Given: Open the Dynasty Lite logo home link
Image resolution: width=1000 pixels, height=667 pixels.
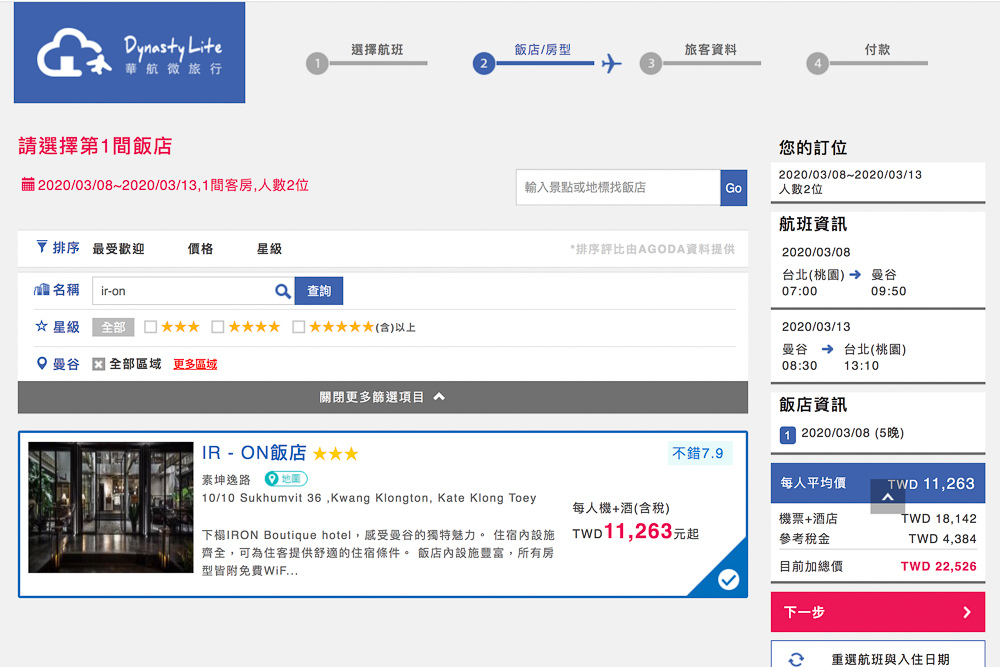Looking at the screenshot, I should pos(129,52).
